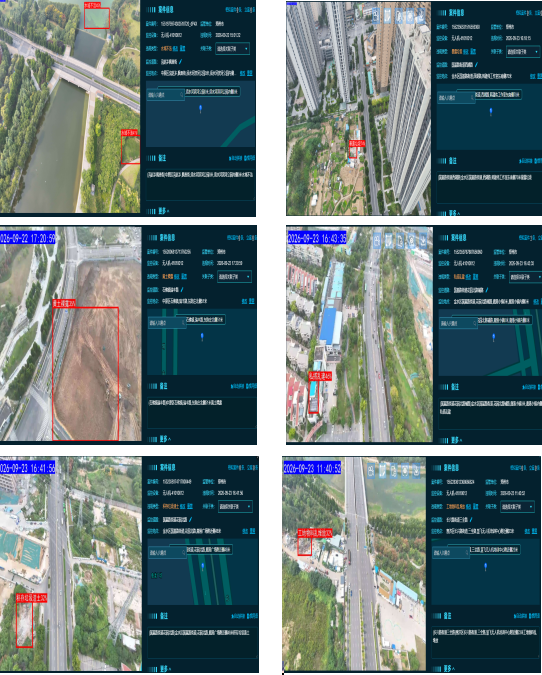
Task: Click the map search field in the 11:40:52 panel
Action: [450, 552]
